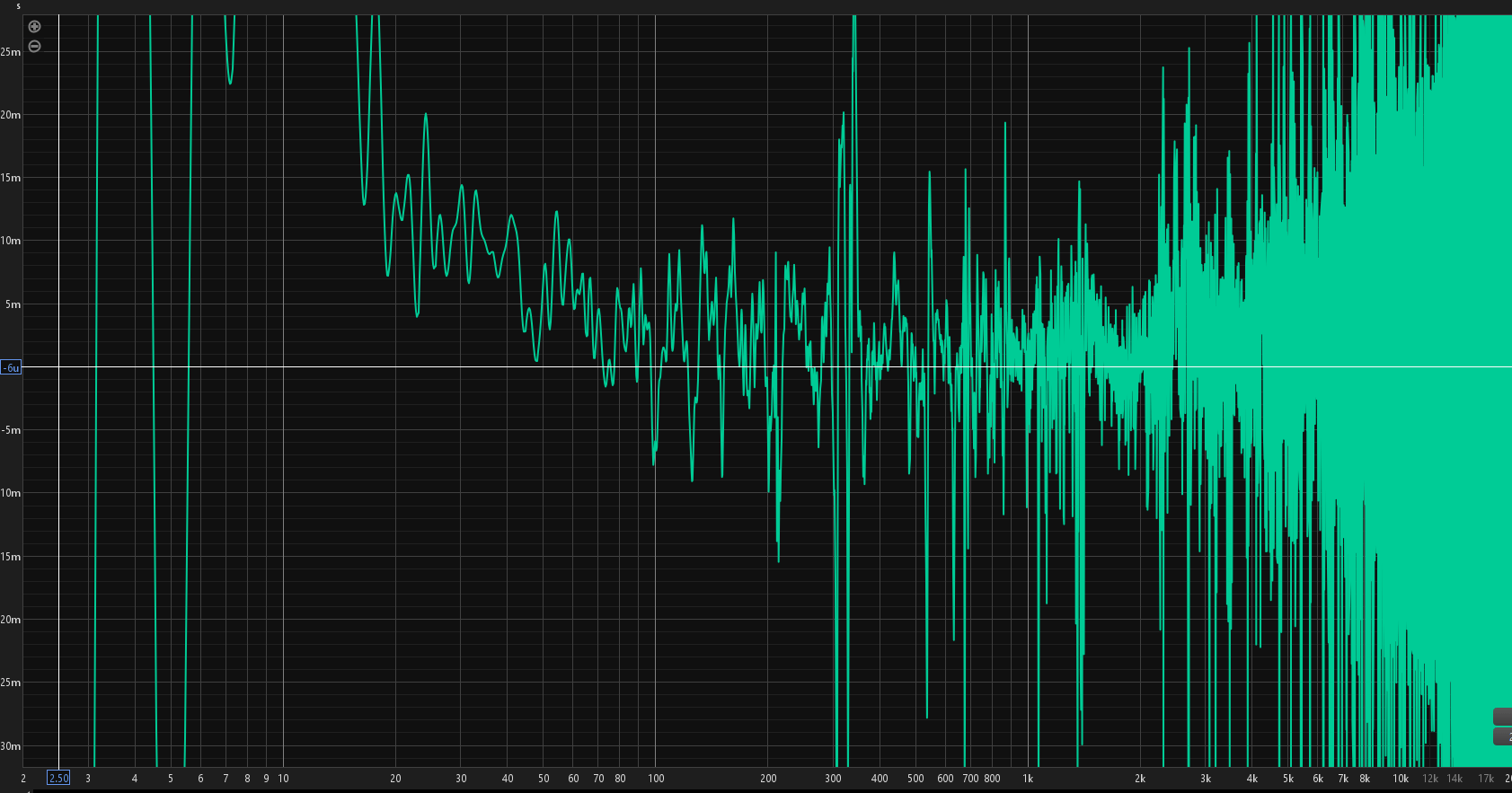Click the 14k label on frequency axis
The image size is (1512, 793).
click(x=1455, y=779)
